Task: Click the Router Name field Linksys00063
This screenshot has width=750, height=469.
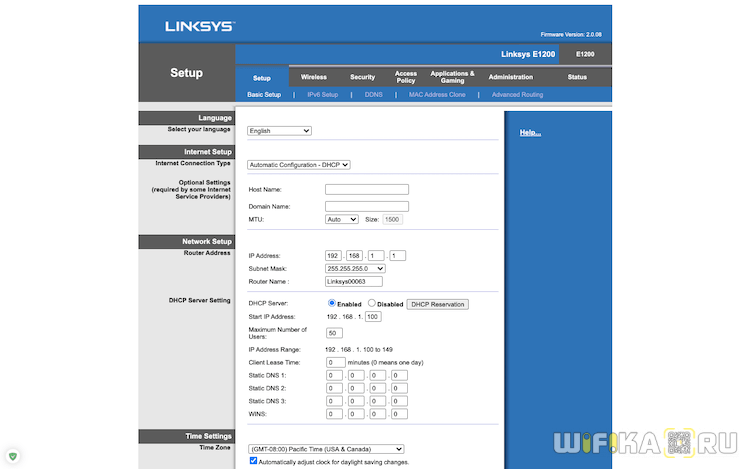Action: pos(354,282)
